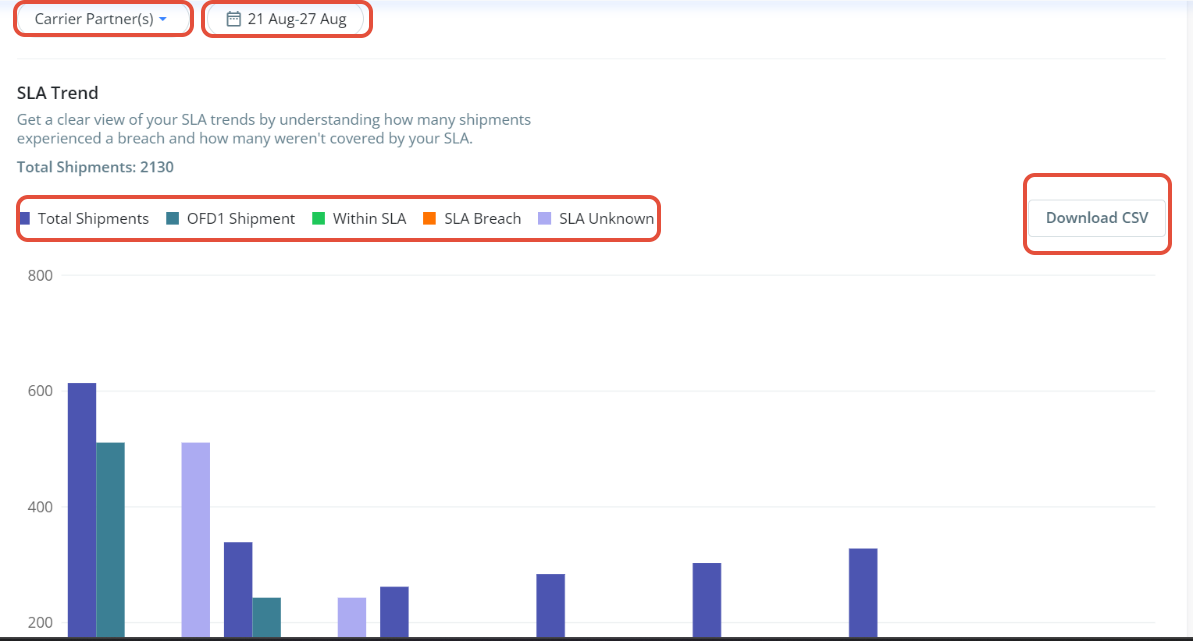This screenshot has height=641, width=1193.
Task: Open the Carrier Partner(s) dropdown
Action: (102, 19)
